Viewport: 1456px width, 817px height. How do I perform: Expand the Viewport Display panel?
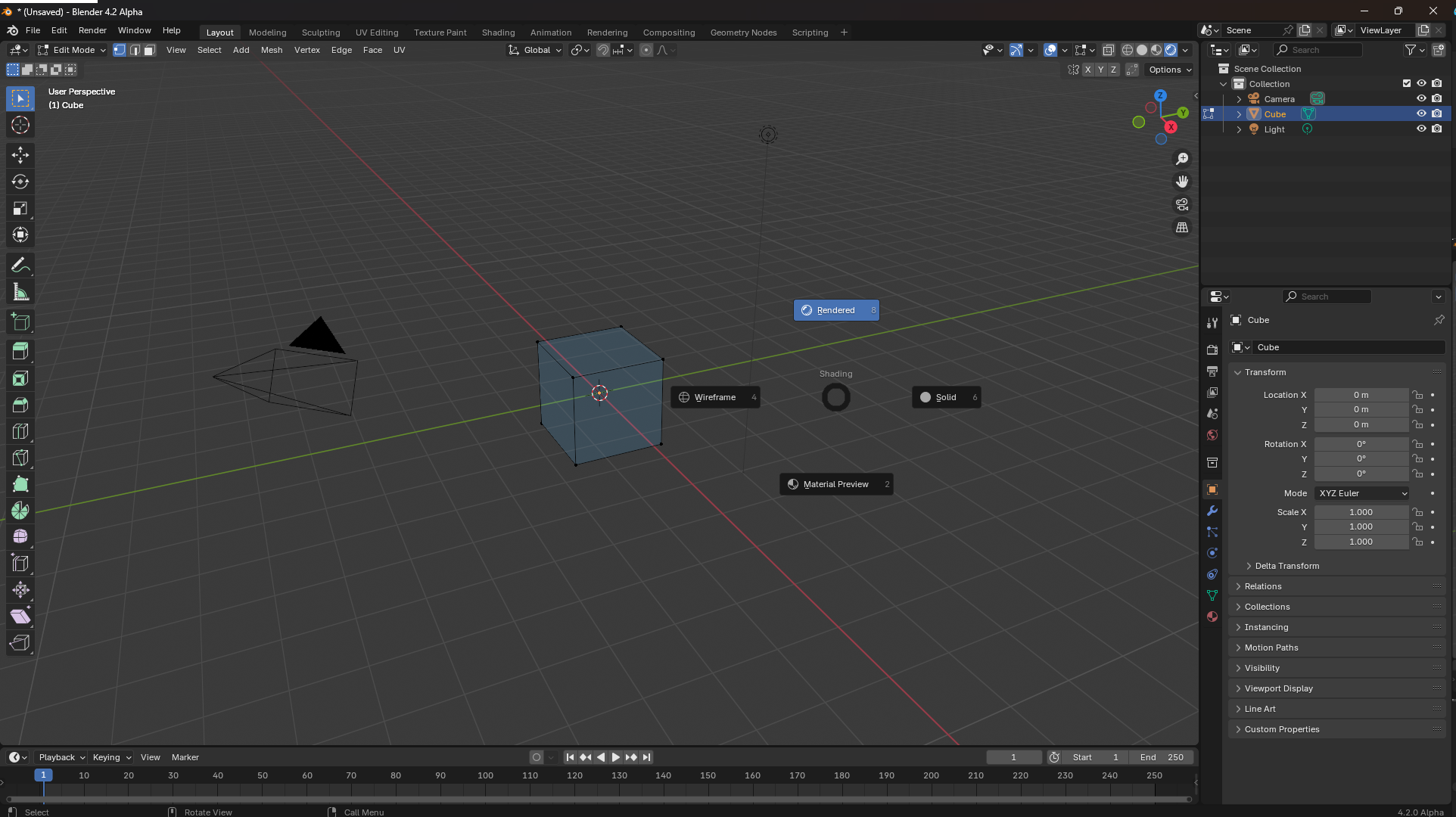coord(1337,688)
